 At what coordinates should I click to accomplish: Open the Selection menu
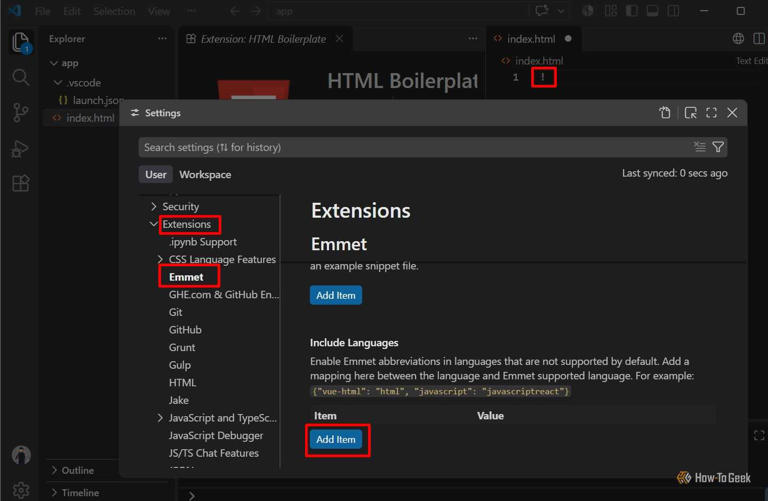114,11
